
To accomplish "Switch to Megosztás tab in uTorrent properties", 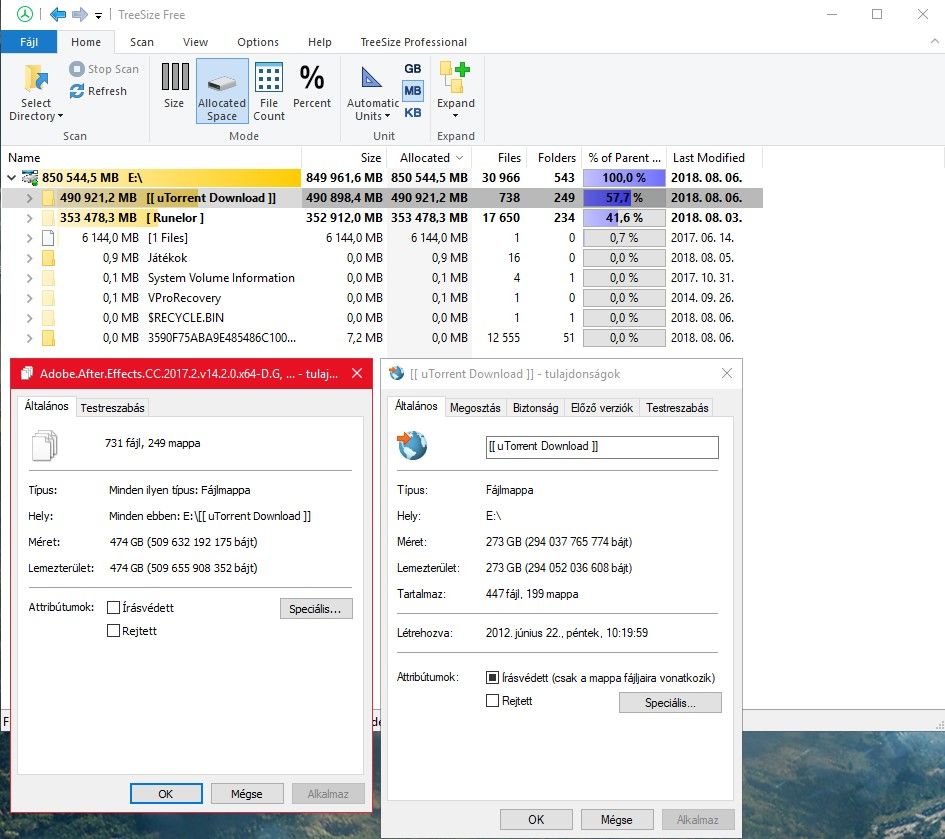I will point(475,408).
